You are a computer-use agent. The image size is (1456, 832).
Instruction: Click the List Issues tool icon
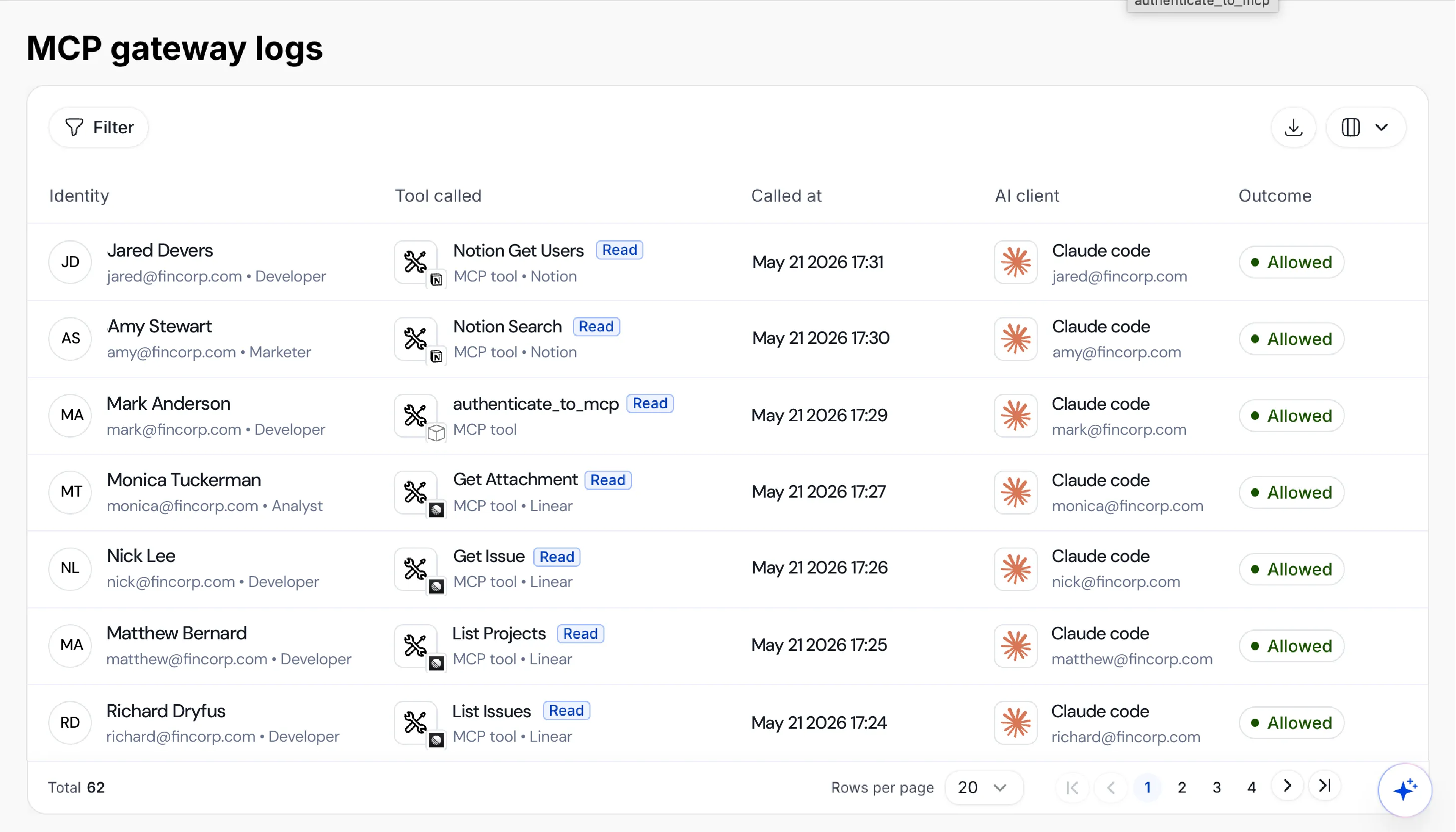416,722
